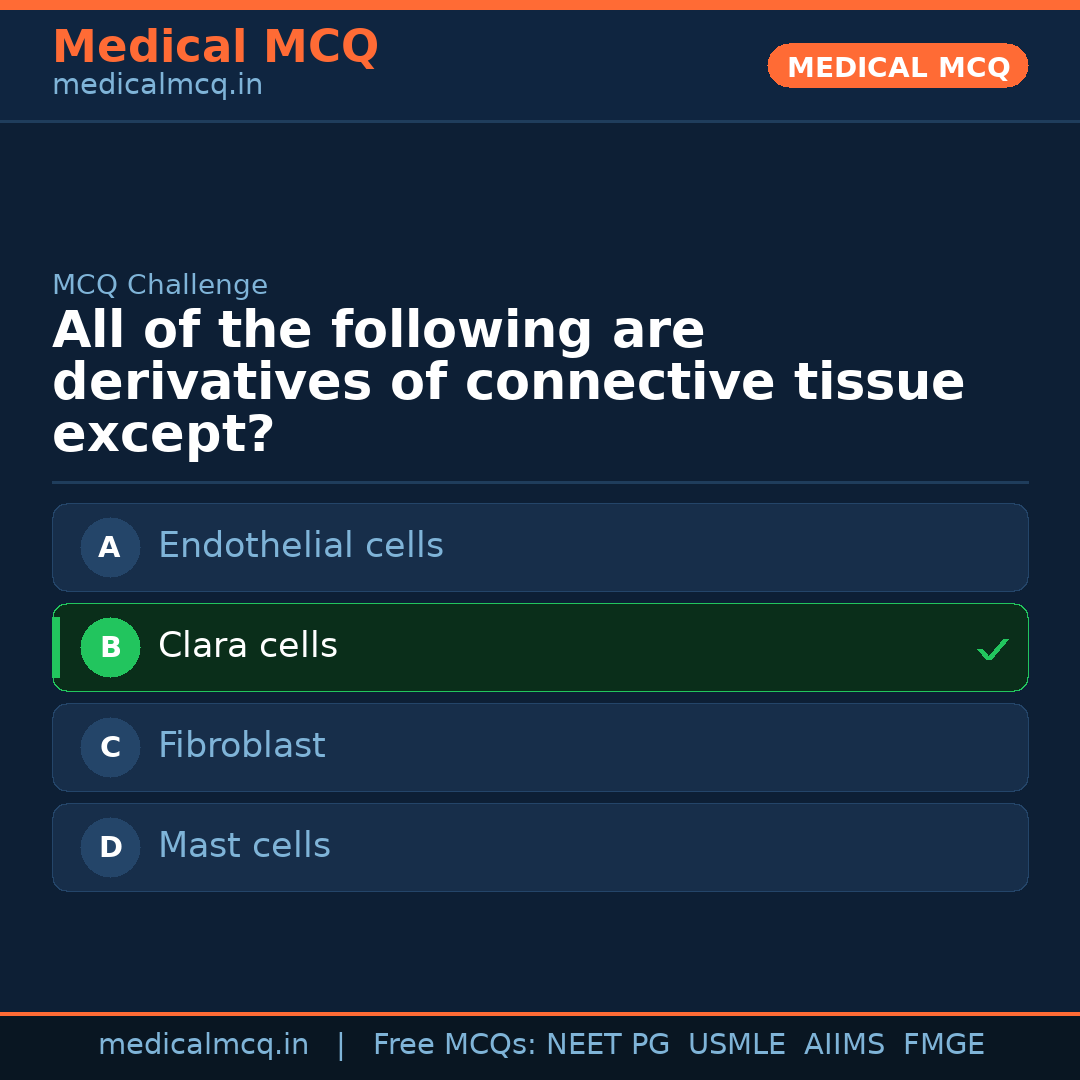1080x1080 pixels.
Task: Click the orange MEDICAL MCQ badge
Action: point(897,66)
